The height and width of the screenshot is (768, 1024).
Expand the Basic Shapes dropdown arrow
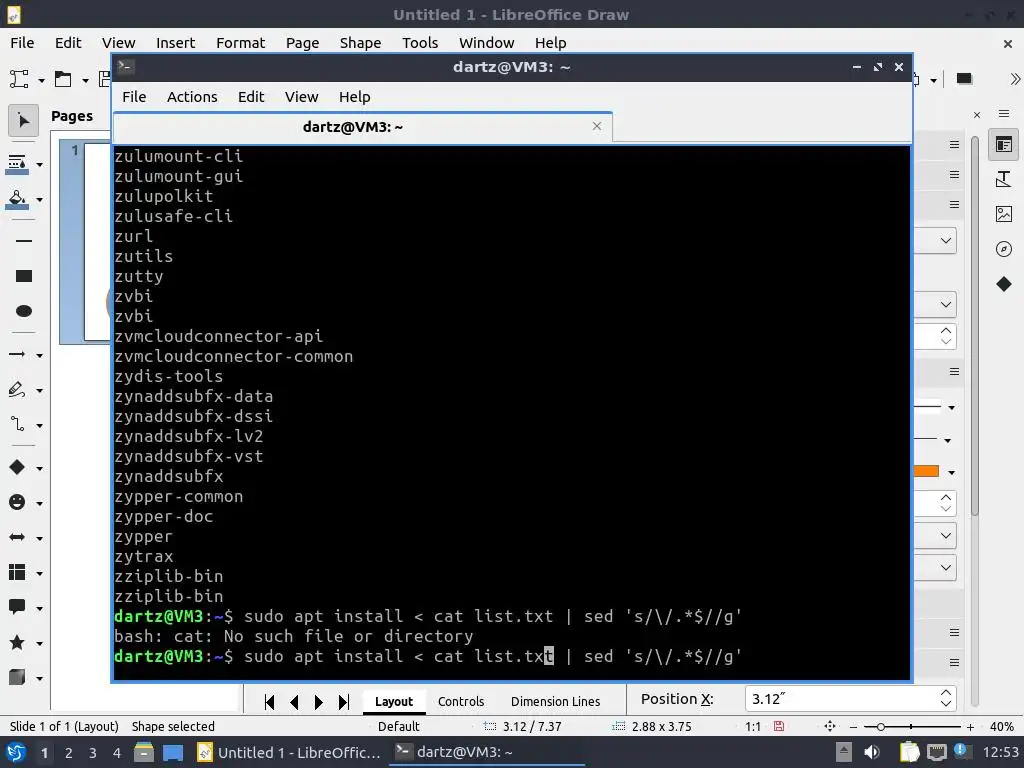40,468
